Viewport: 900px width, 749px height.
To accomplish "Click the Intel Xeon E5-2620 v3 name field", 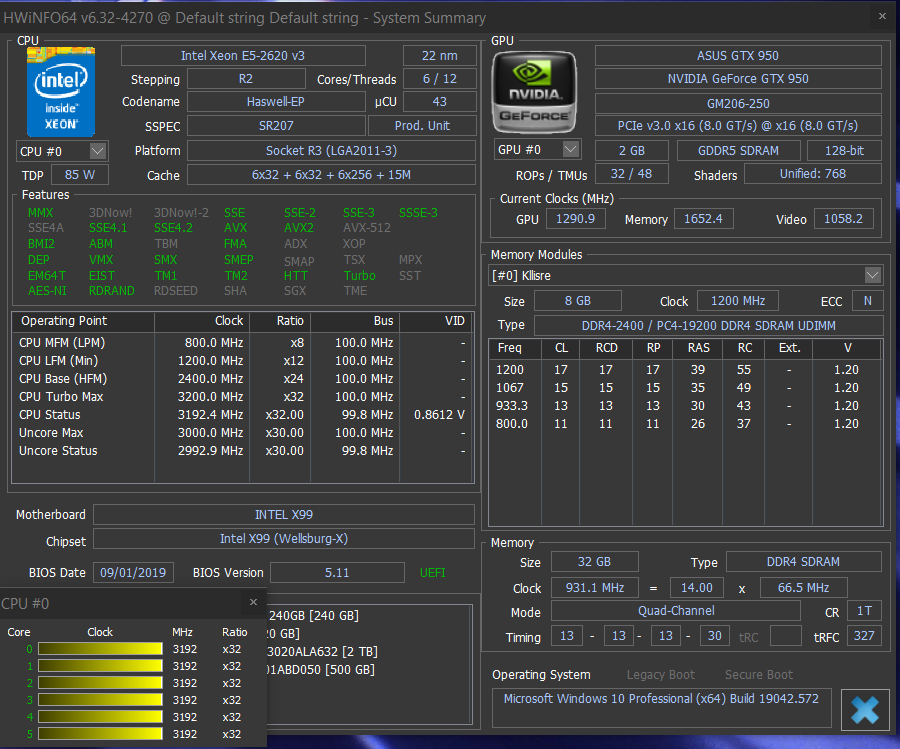I will pyautogui.click(x=243, y=56).
